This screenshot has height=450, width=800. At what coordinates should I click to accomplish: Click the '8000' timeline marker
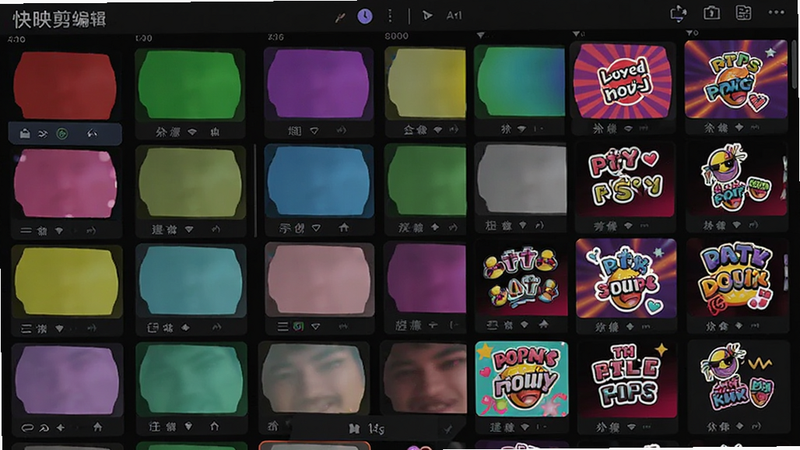(396, 36)
